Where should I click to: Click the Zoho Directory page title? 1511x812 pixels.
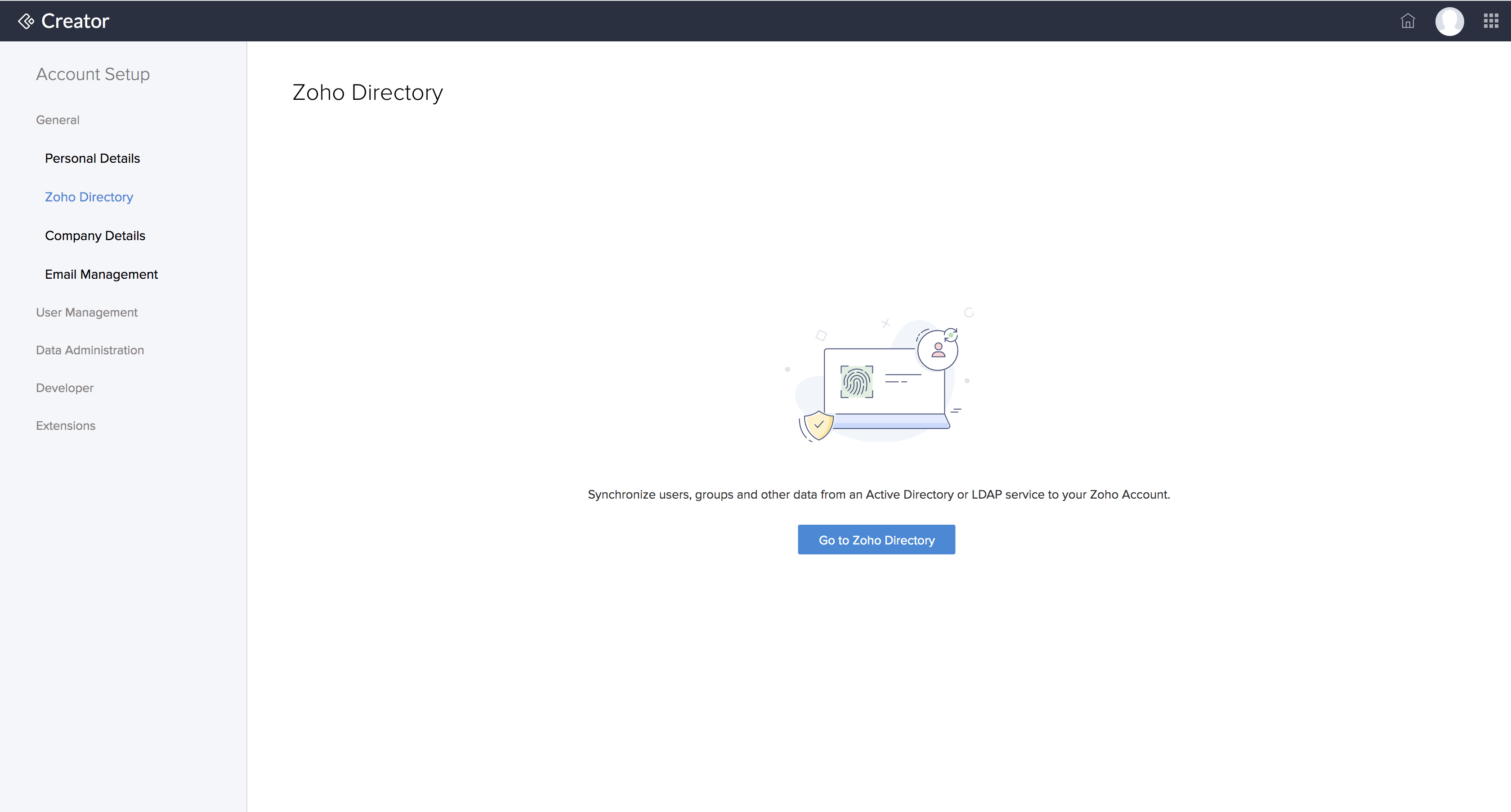pos(367,92)
